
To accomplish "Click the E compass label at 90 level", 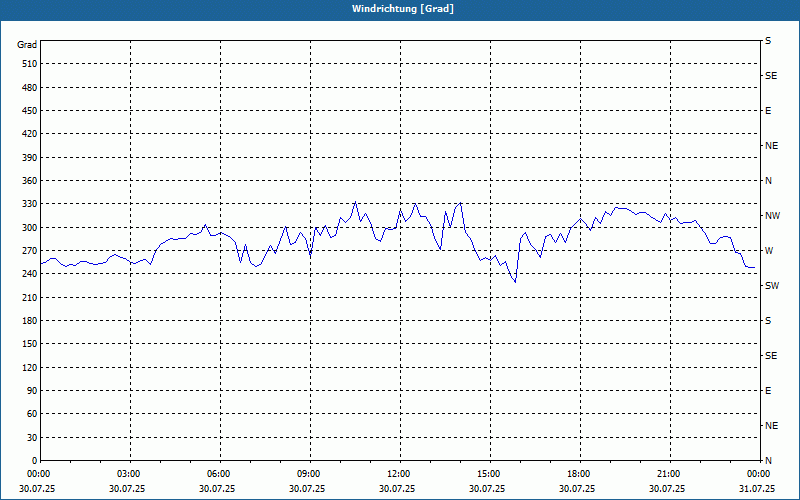I will pyautogui.click(x=768, y=391).
